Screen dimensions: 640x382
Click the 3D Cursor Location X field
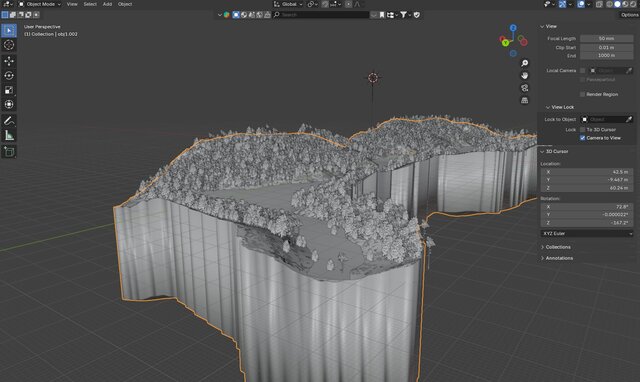click(x=587, y=172)
